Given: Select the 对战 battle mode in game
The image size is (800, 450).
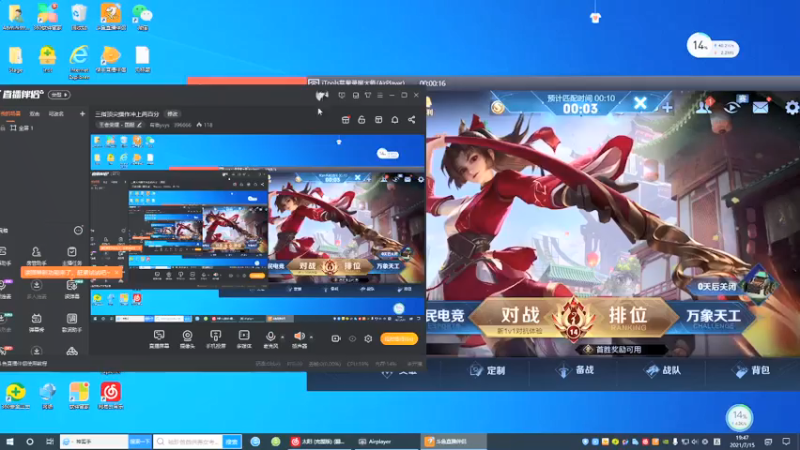Looking at the screenshot, I should pos(518,318).
